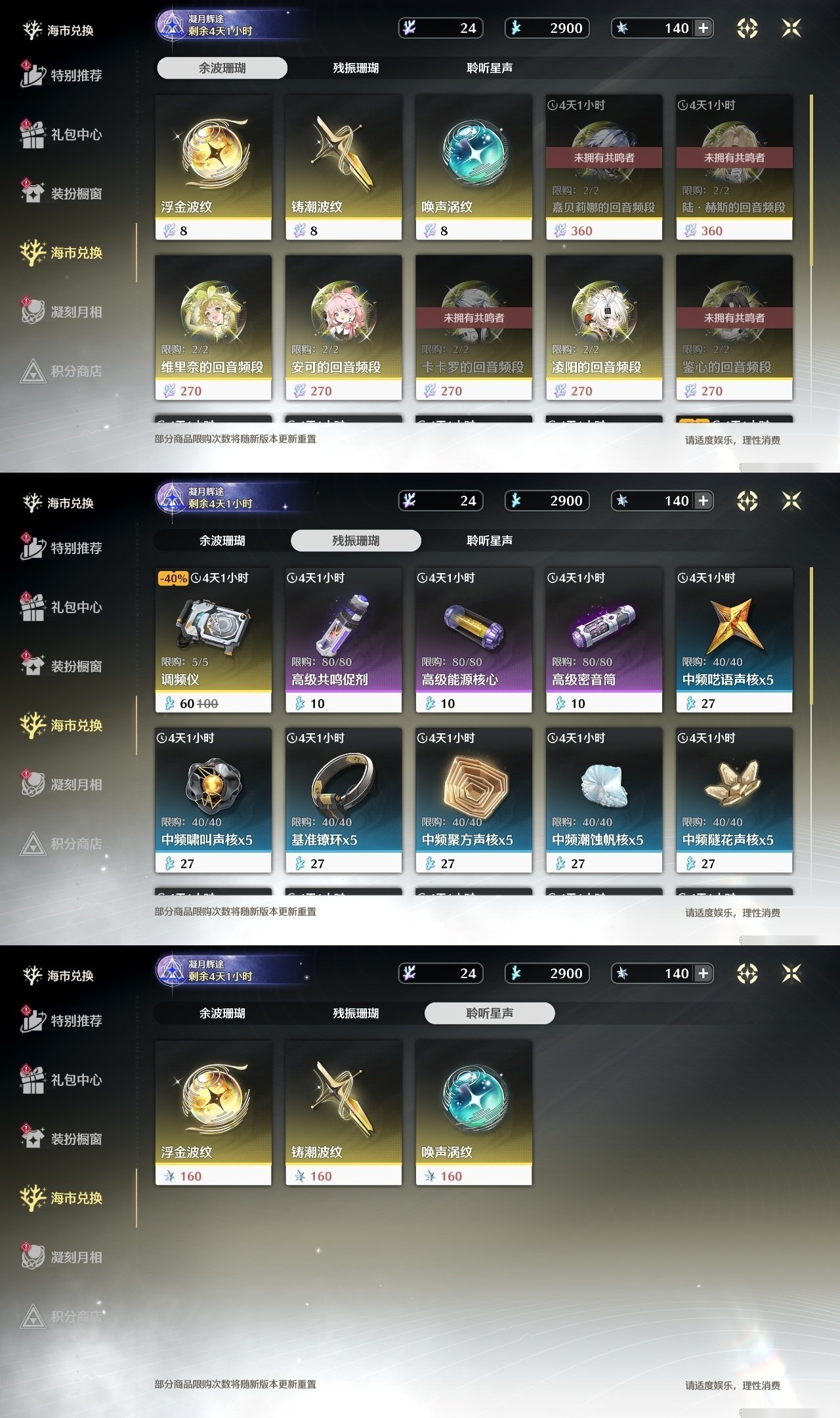Open the 基准镣环x5 ring item
This screenshot has height=1418, width=840.
343,800
